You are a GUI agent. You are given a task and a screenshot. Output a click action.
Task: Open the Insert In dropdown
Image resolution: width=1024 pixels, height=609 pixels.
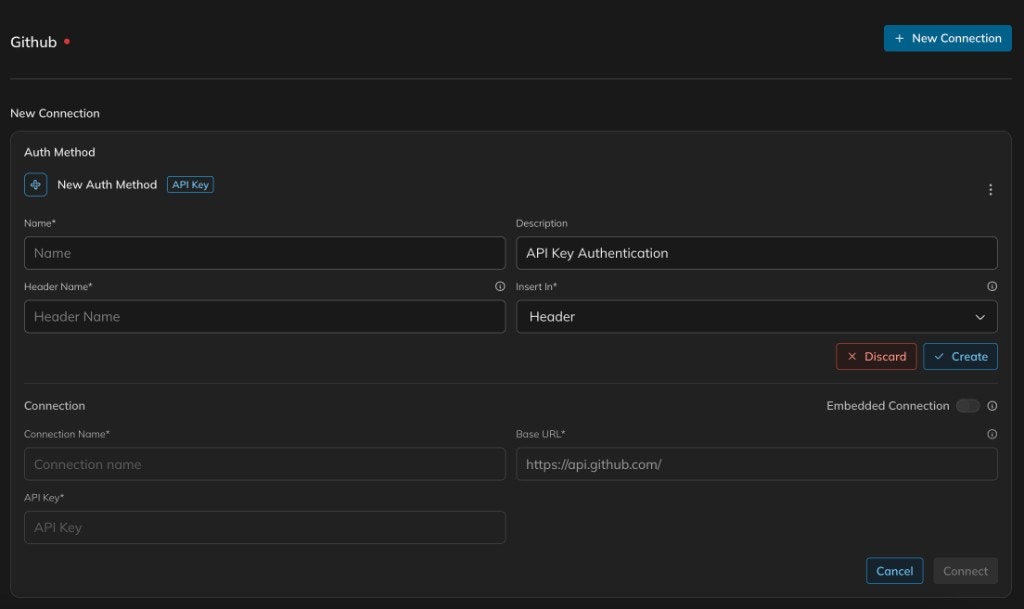pyautogui.click(x=757, y=316)
